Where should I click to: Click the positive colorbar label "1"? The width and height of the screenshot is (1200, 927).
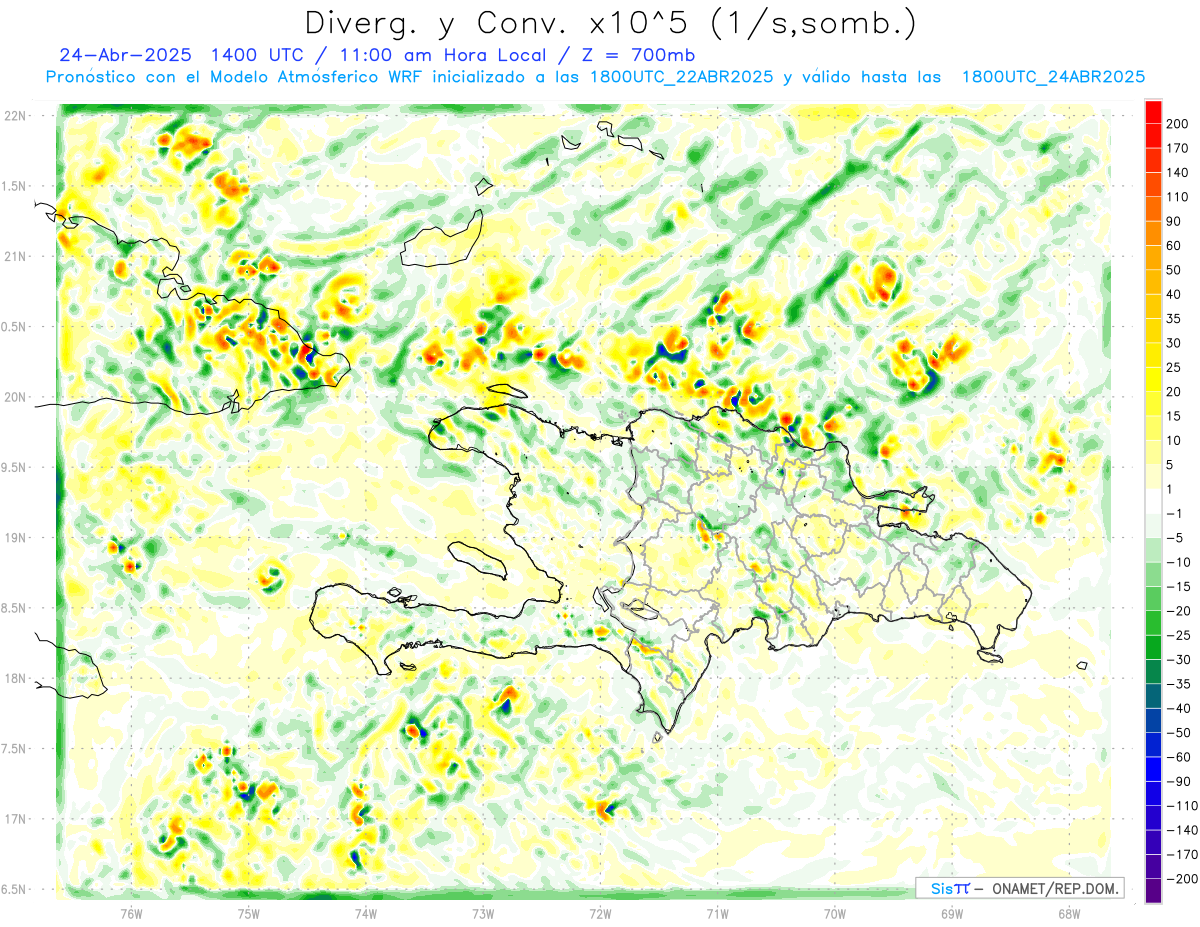(x=1170, y=489)
